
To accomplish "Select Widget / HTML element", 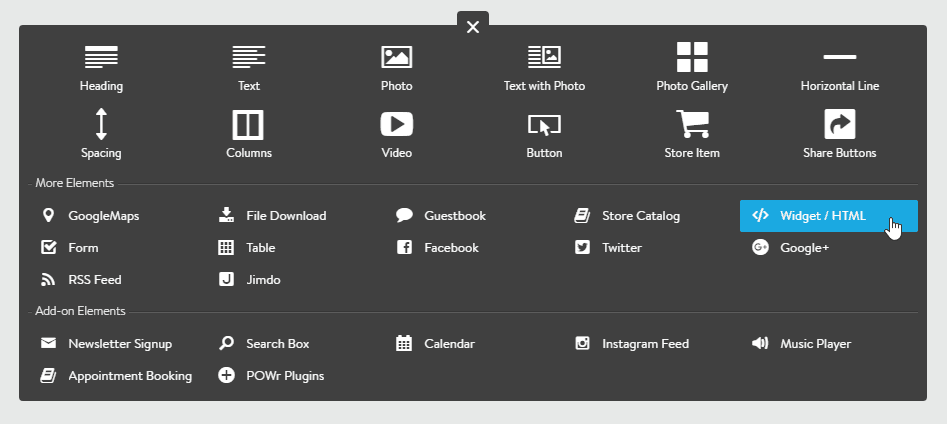I will (x=822, y=215).
